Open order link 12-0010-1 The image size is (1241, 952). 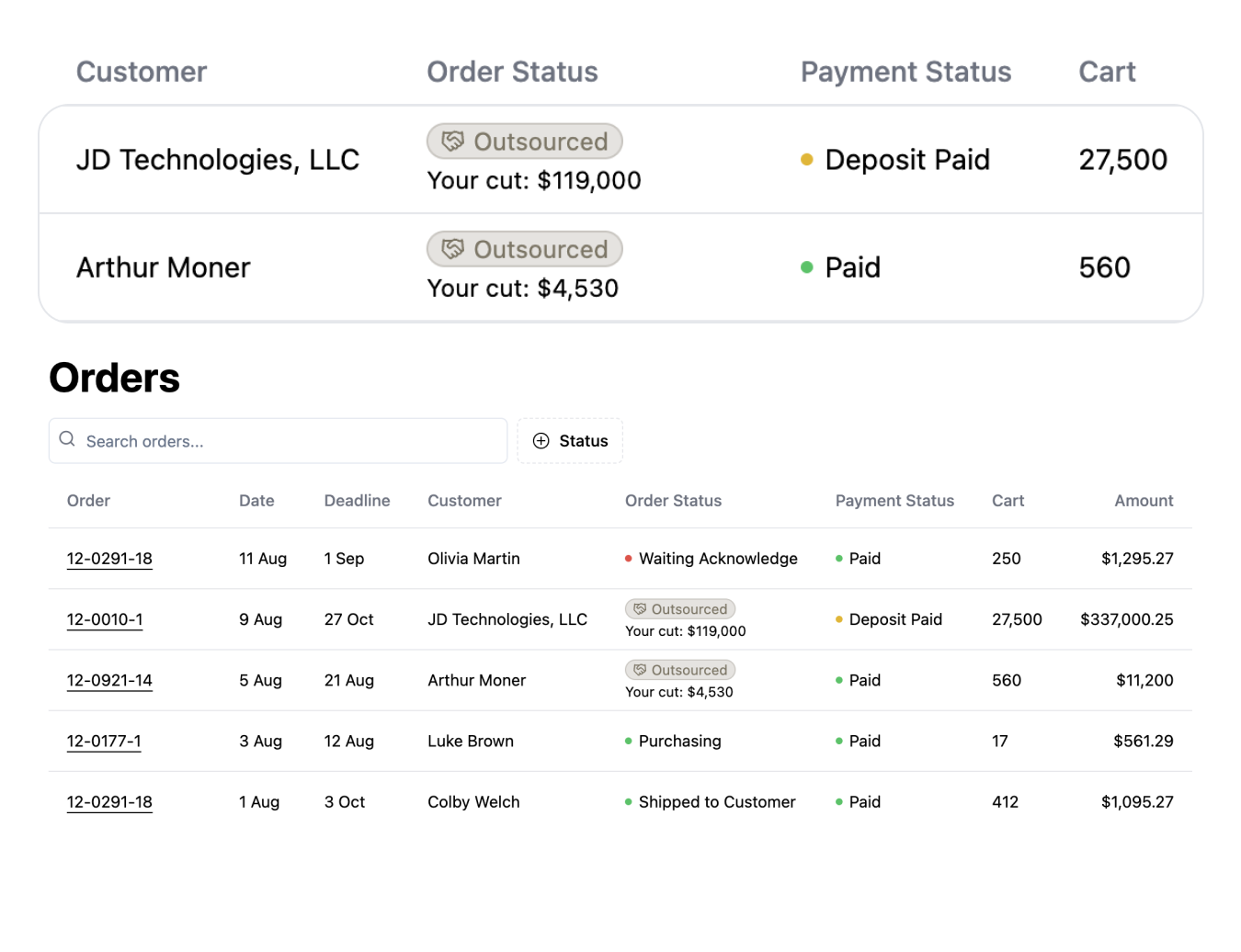pos(105,619)
